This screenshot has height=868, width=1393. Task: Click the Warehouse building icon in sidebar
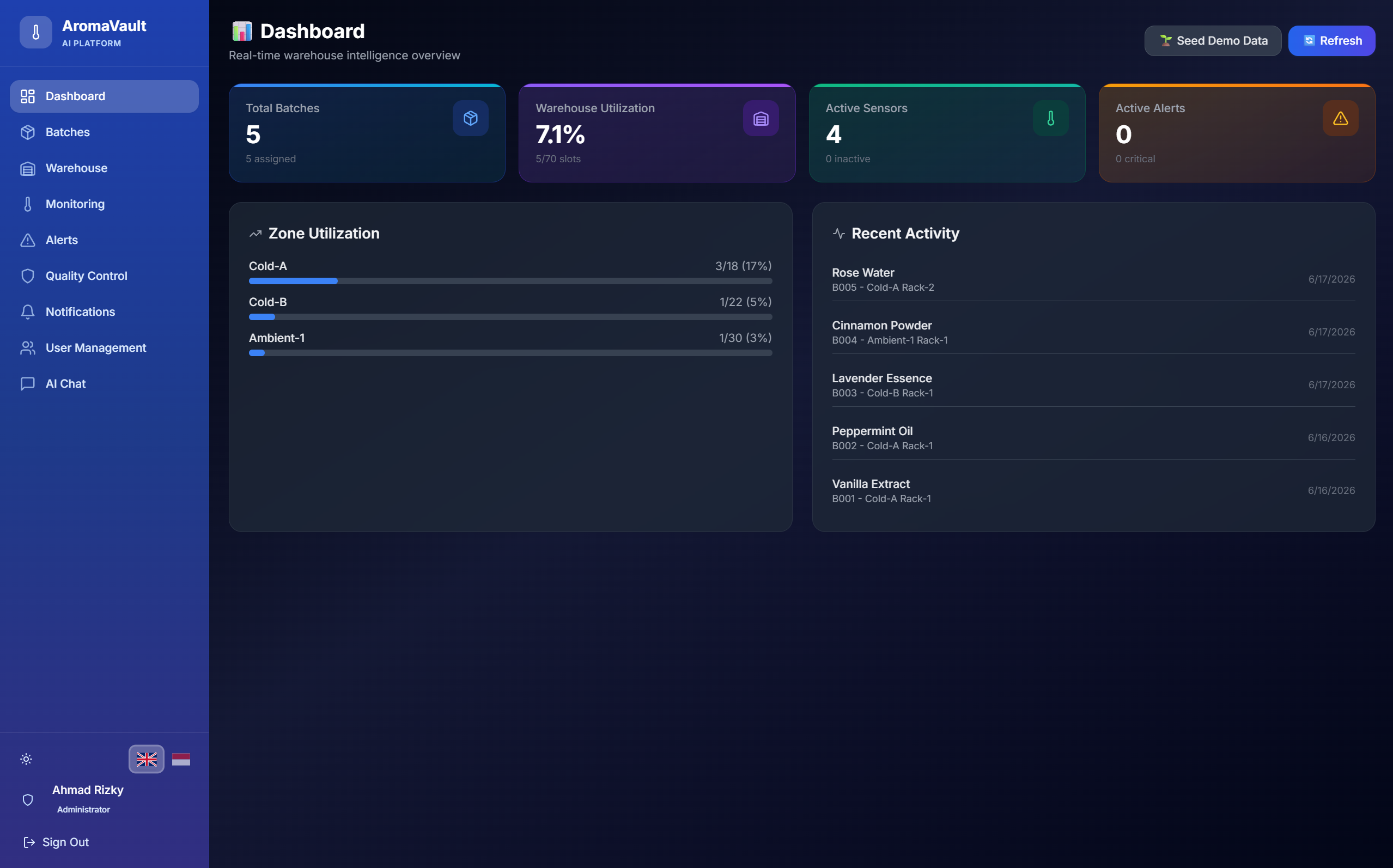(28, 168)
